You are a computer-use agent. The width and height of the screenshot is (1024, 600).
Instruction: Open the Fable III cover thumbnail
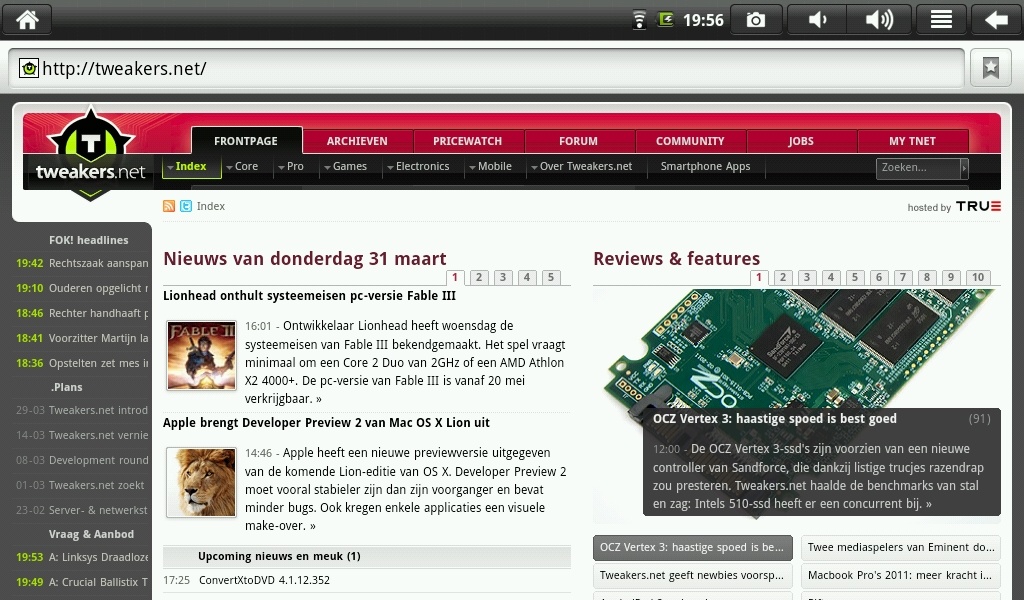(201, 355)
